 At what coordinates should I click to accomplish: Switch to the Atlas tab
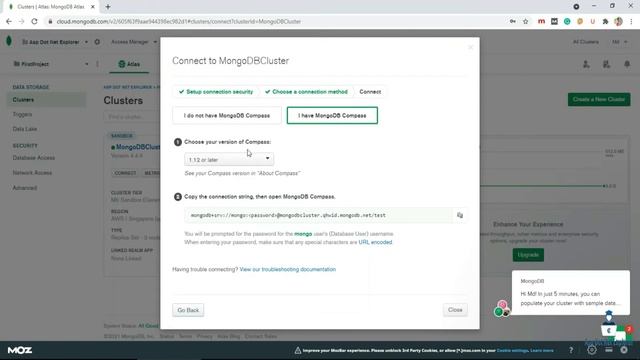pos(129,64)
